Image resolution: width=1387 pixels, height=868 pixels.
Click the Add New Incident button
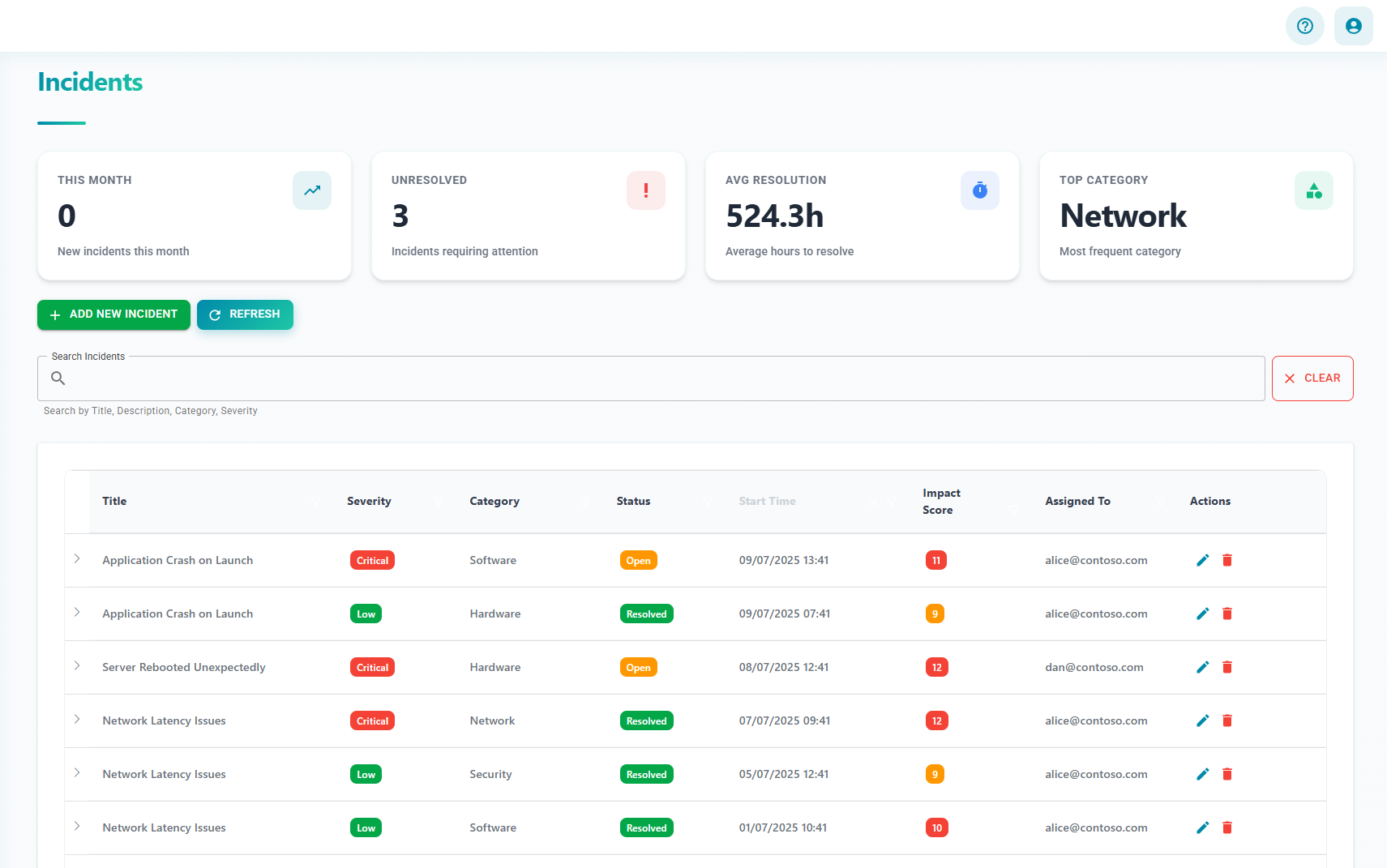click(x=113, y=314)
